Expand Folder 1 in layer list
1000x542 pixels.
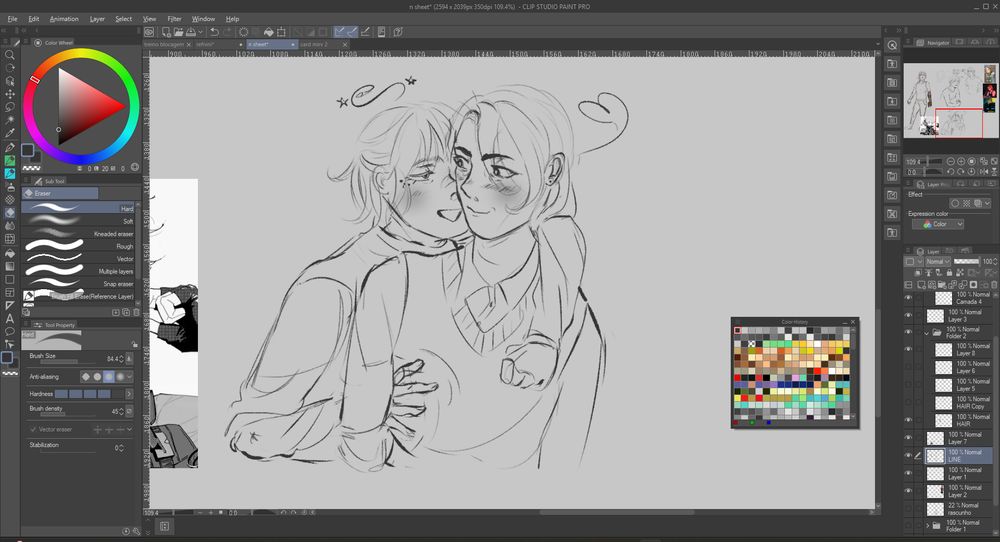click(x=927, y=525)
